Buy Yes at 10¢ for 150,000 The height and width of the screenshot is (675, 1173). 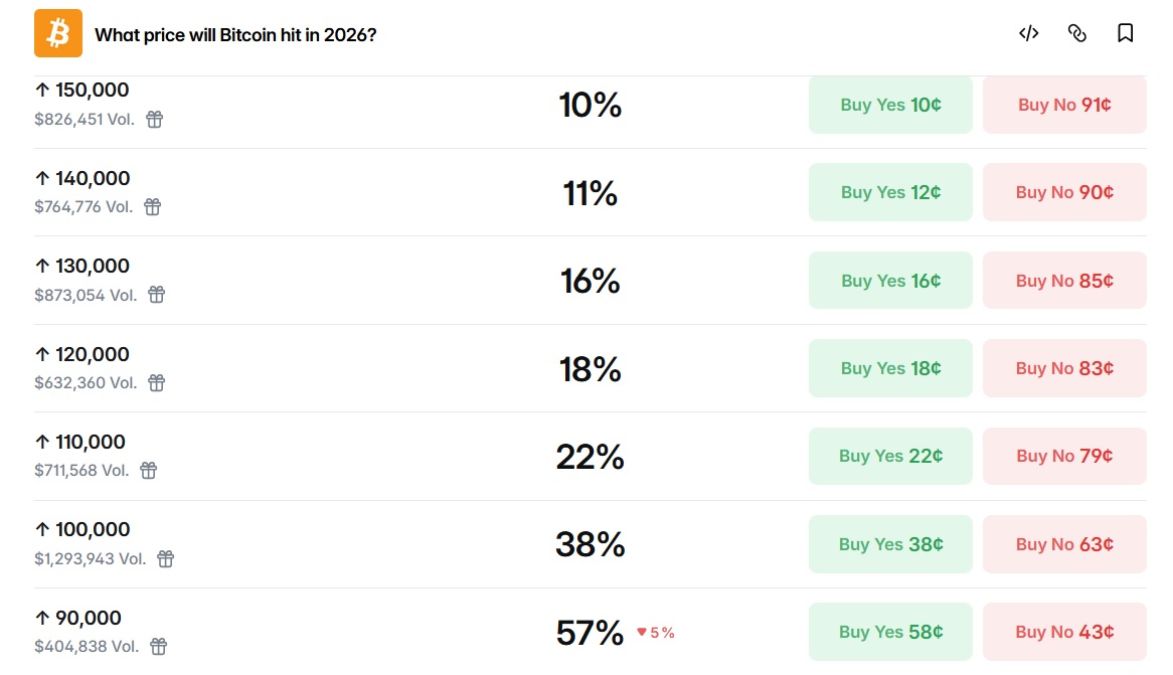pyautogui.click(x=890, y=104)
